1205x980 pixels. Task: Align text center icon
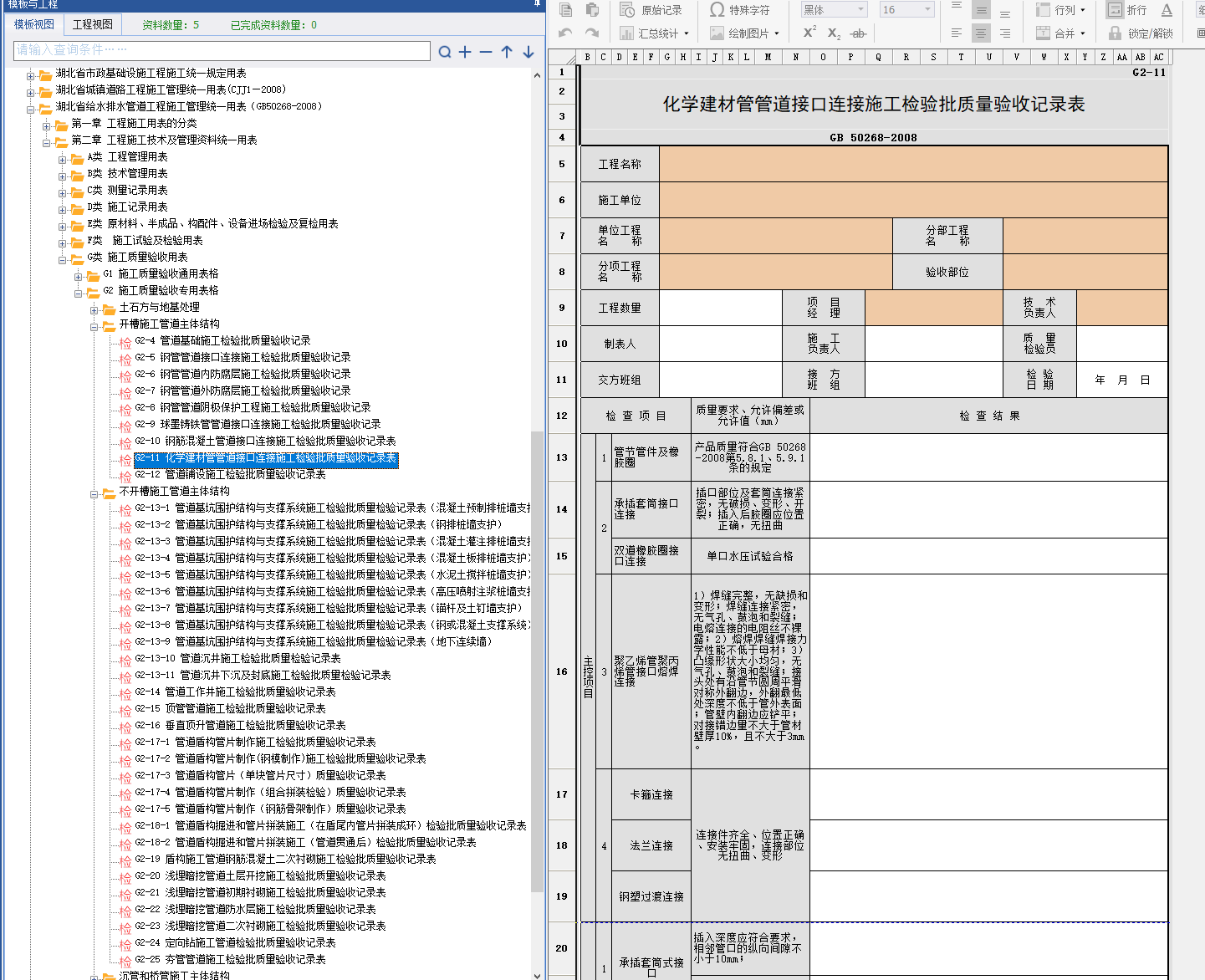point(981,33)
